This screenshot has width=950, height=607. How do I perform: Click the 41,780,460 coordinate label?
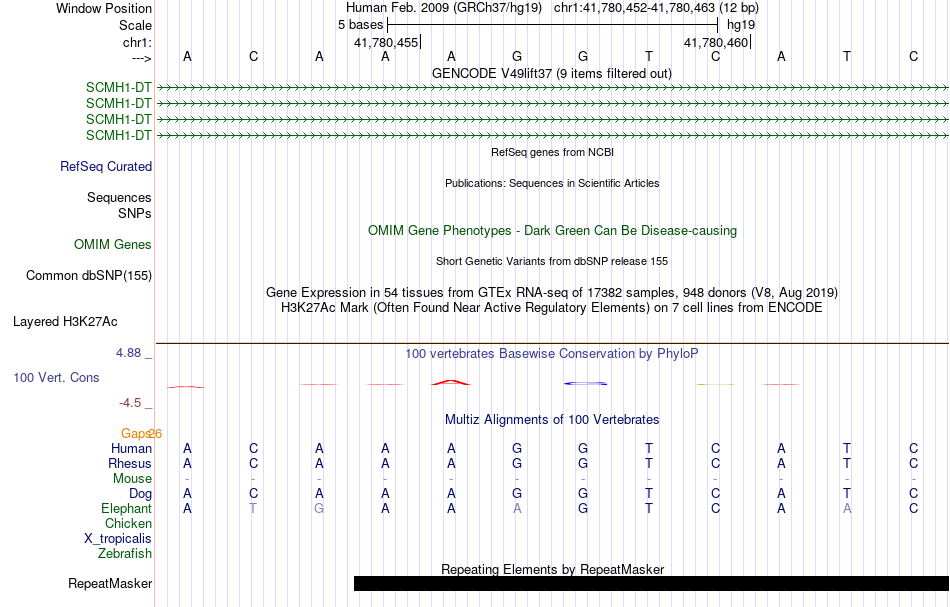pyautogui.click(x=716, y=42)
